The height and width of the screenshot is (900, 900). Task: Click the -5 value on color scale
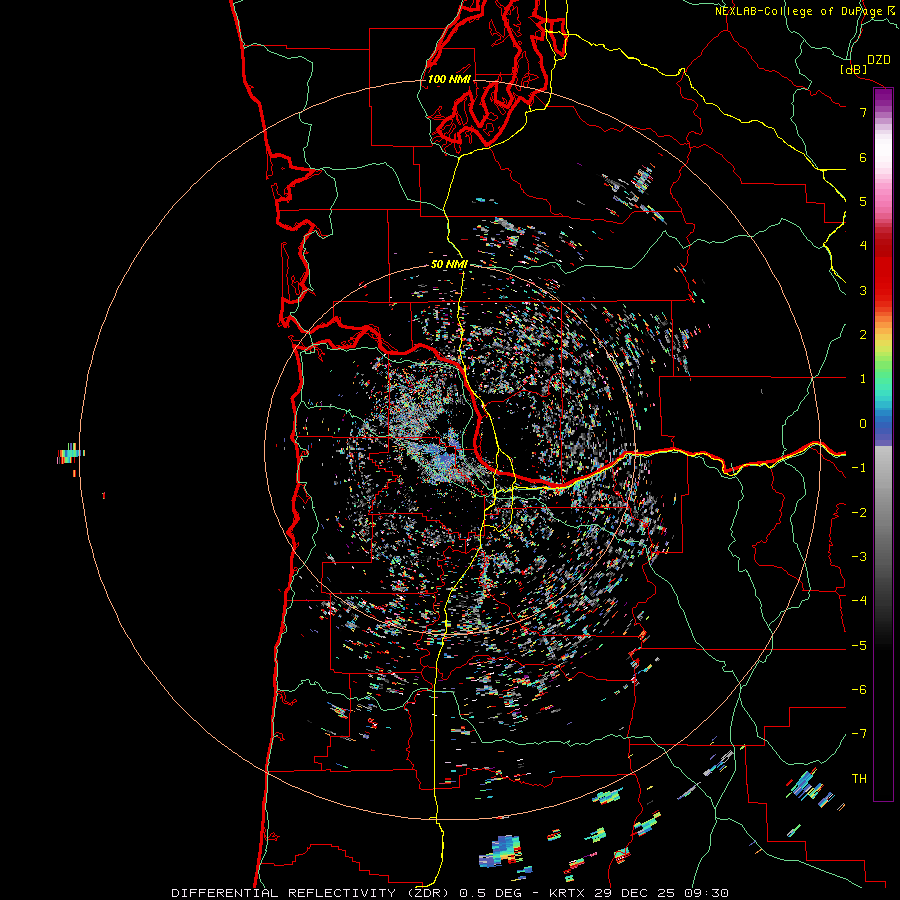(859, 646)
